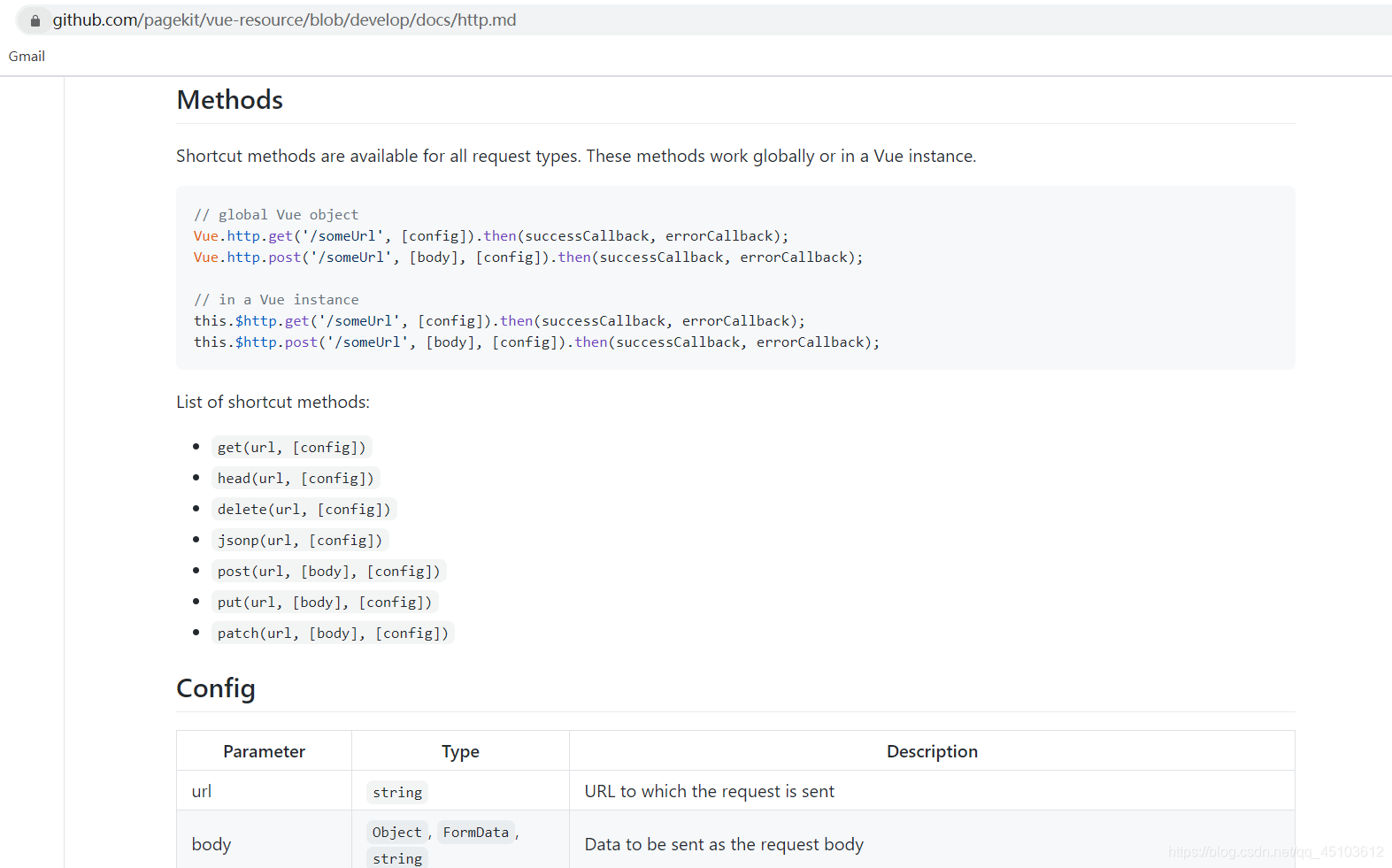
Task: Click the lock icon in address bar
Action: 35,20
